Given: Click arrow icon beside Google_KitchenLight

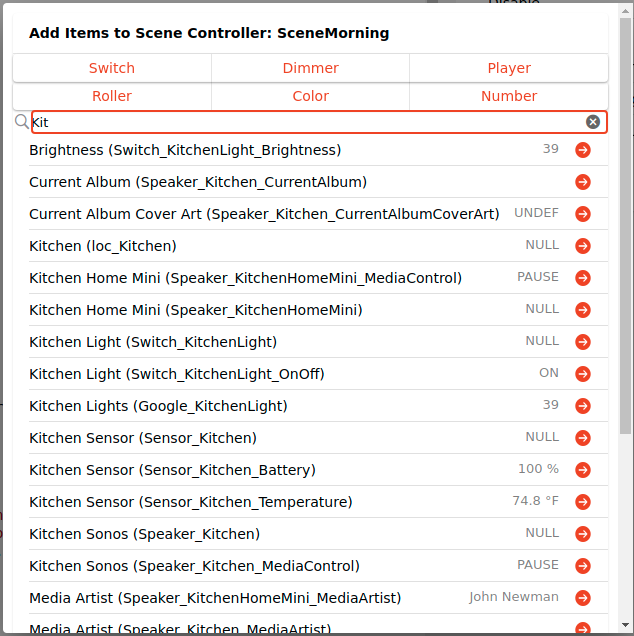Looking at the screenshot, I should click(583, 406).
